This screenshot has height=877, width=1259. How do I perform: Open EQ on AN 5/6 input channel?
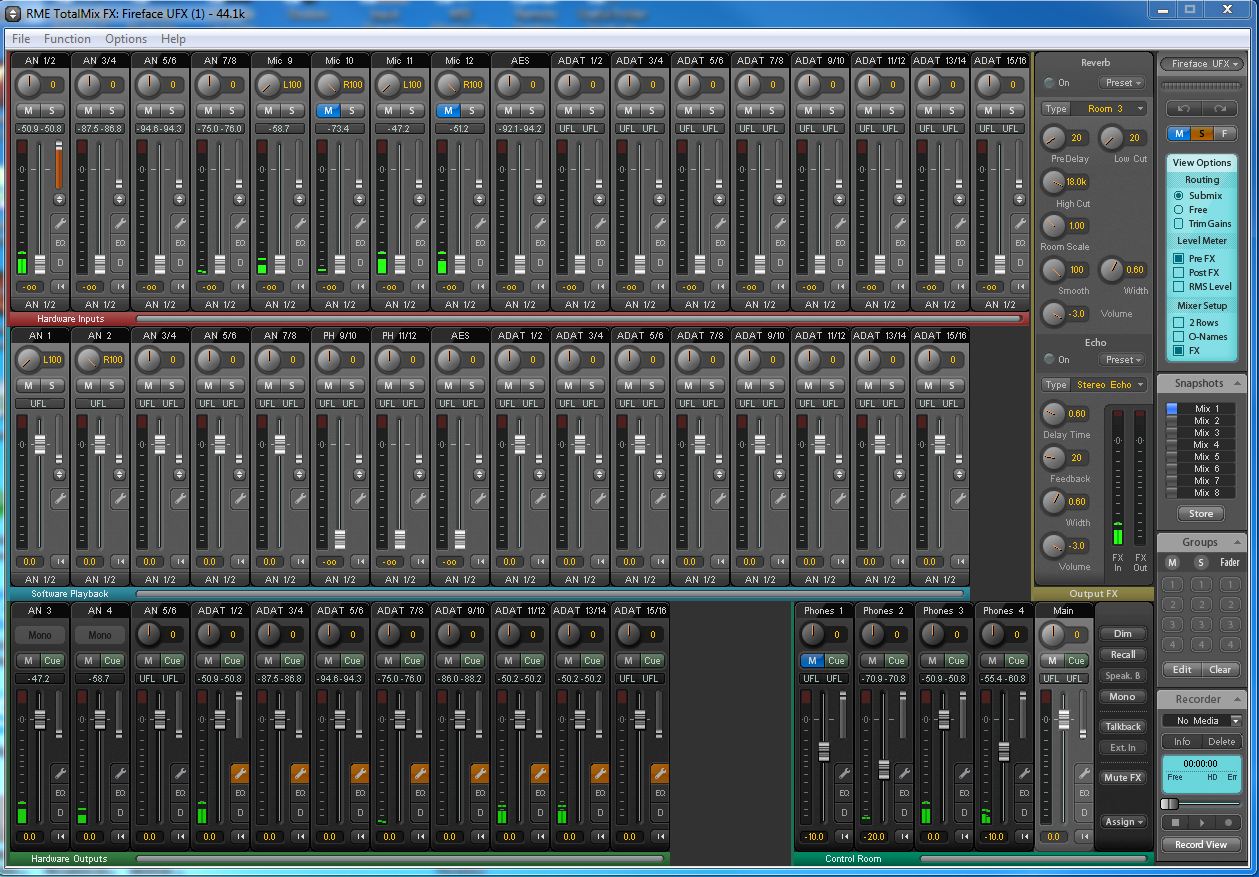pyautogui.click(x=179, y=243)
